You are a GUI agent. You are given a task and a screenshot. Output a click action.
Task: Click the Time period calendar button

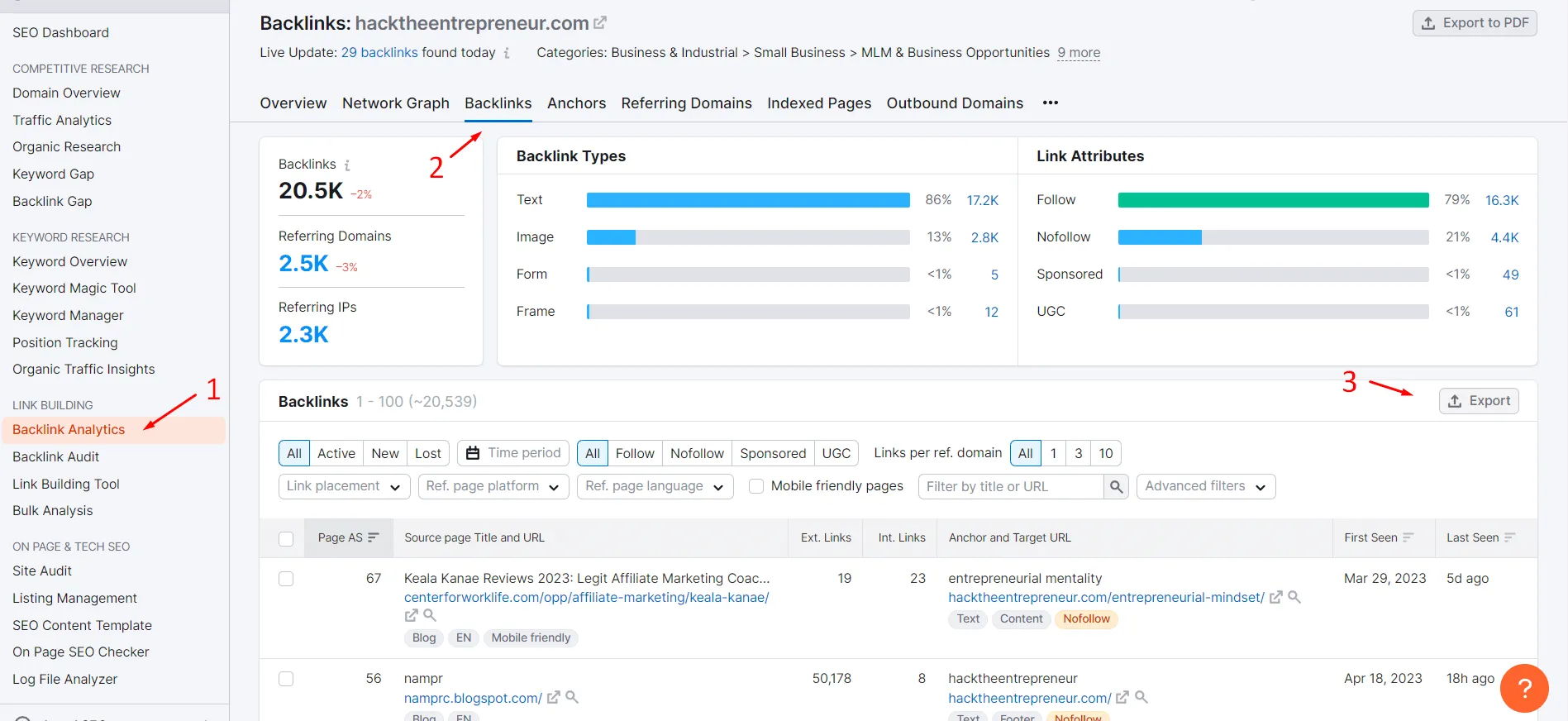point(513,453)
